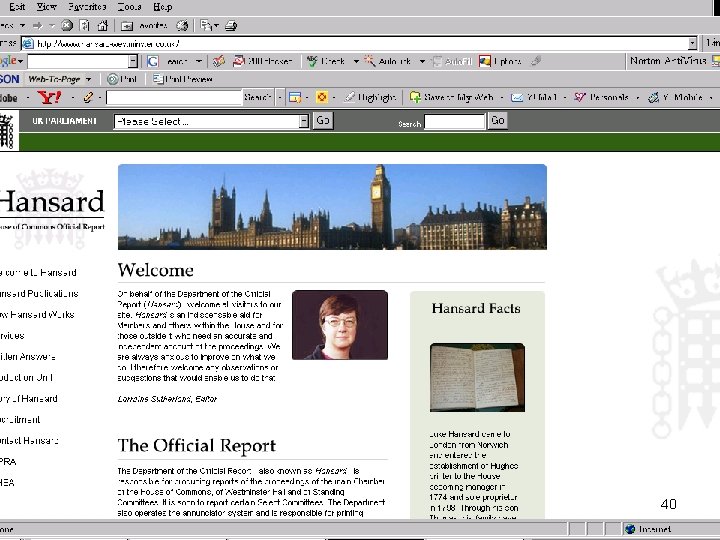Click the Yahoo Highlight marker icon
The height and width of the screenshot is (540, 720).
(x=349, y=97)
